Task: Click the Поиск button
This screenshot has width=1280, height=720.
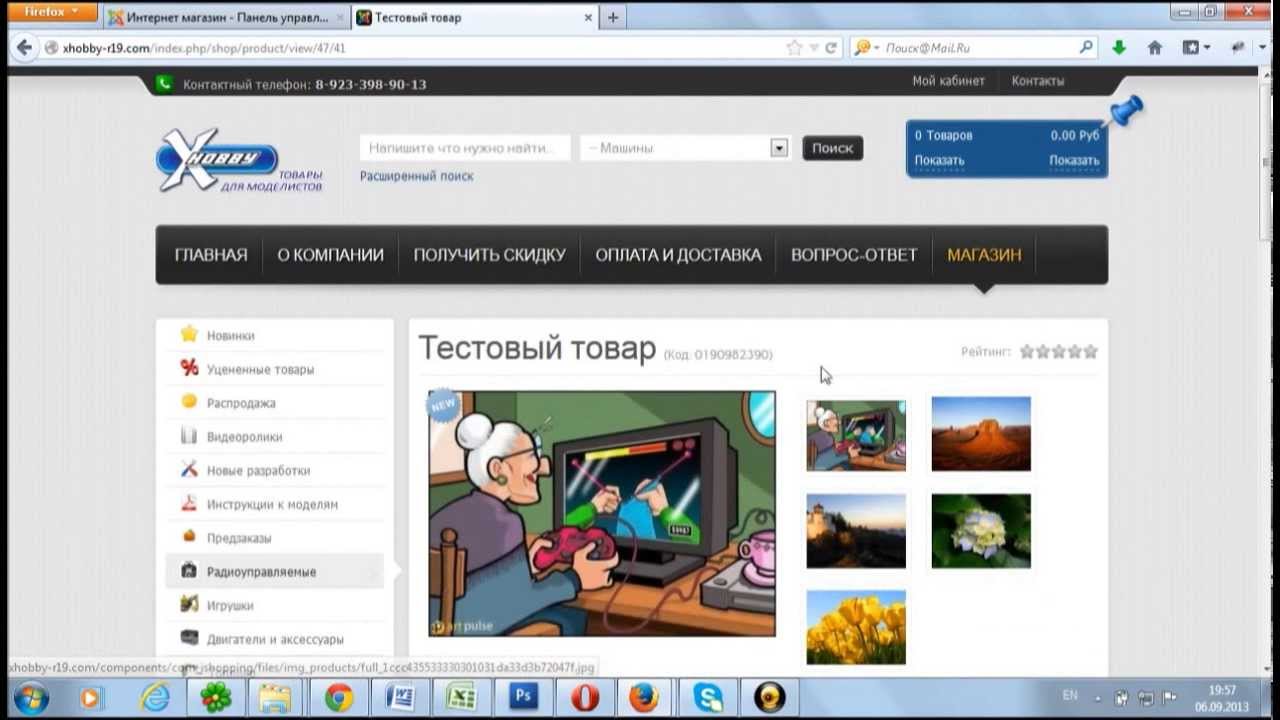Action: pos(832,148)
